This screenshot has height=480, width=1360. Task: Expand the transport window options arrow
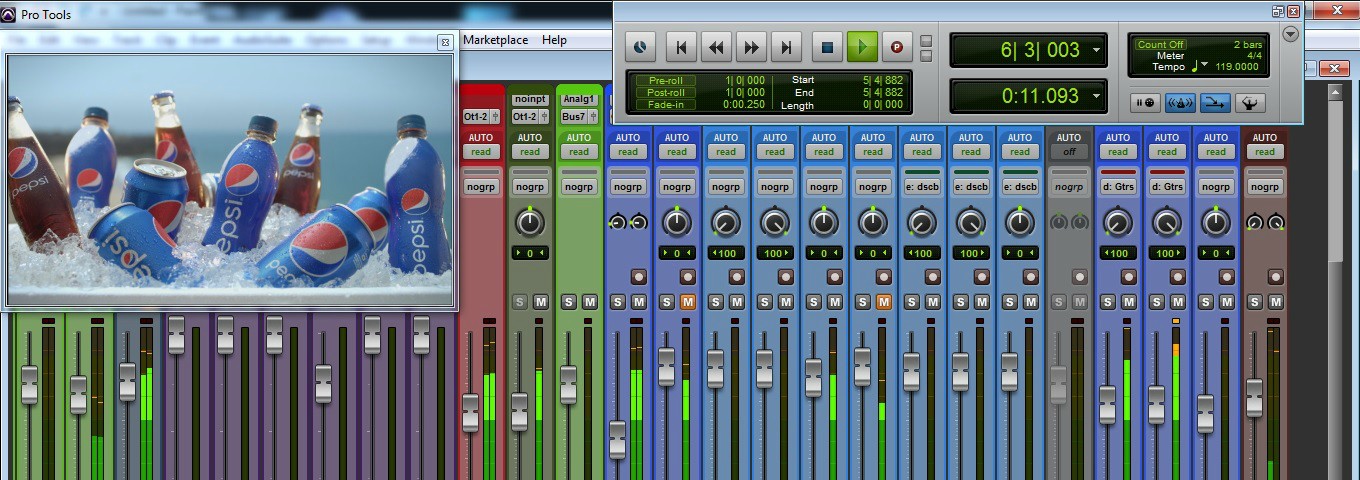(x=1290, y=34)
